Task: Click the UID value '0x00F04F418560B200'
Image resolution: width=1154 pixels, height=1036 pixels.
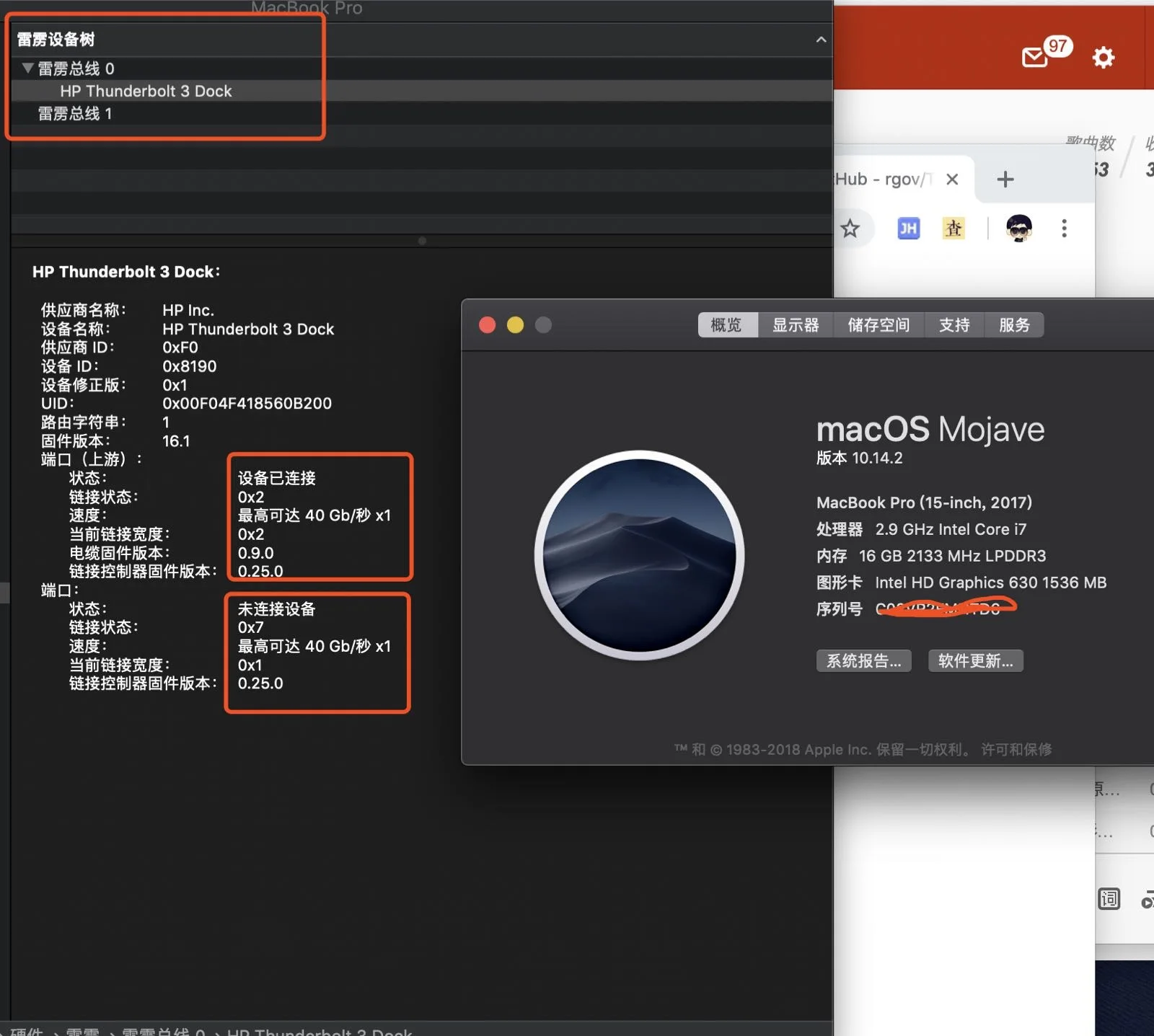Action: coord(247,404)
